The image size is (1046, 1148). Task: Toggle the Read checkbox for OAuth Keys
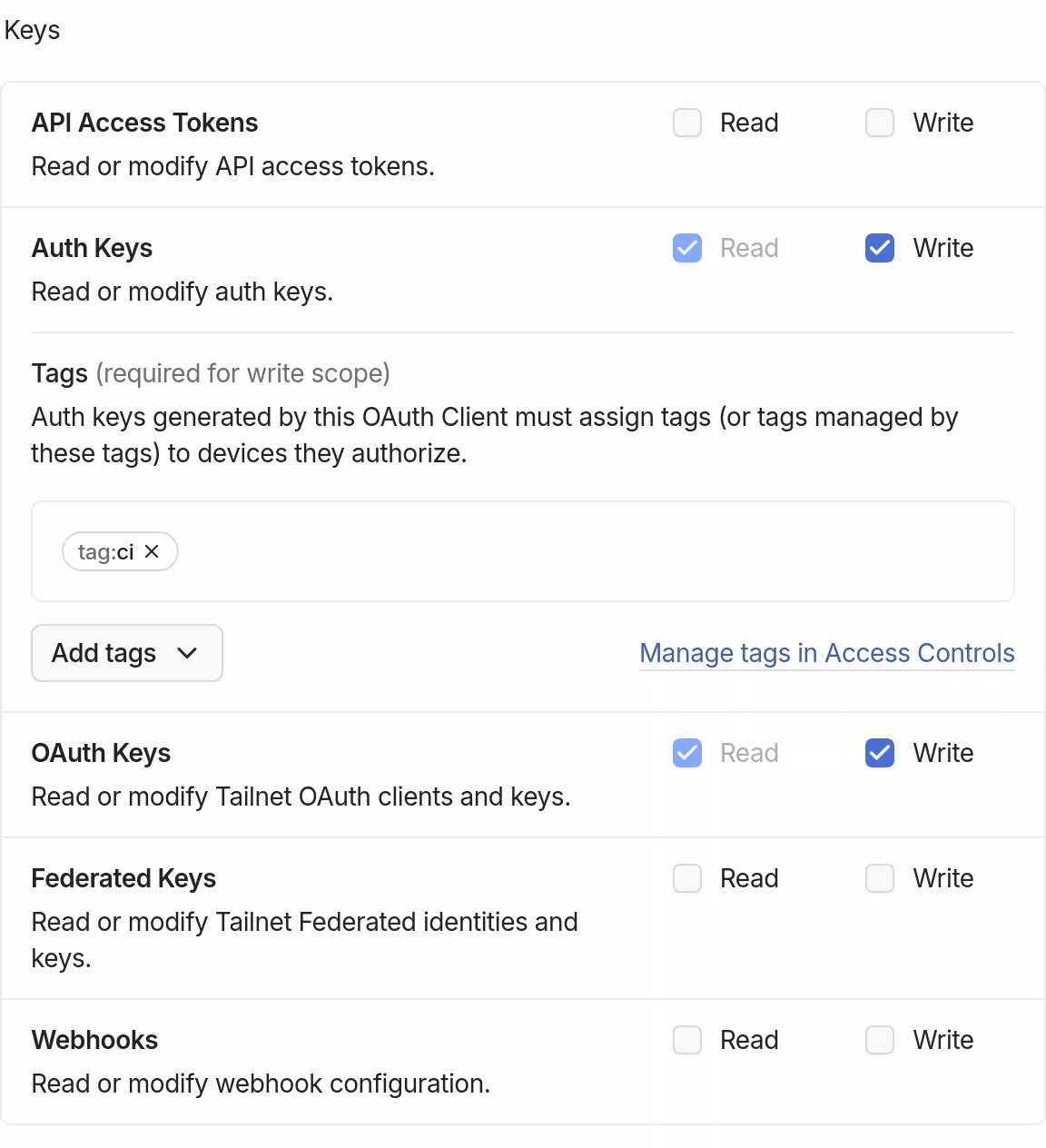coord(687,752)
